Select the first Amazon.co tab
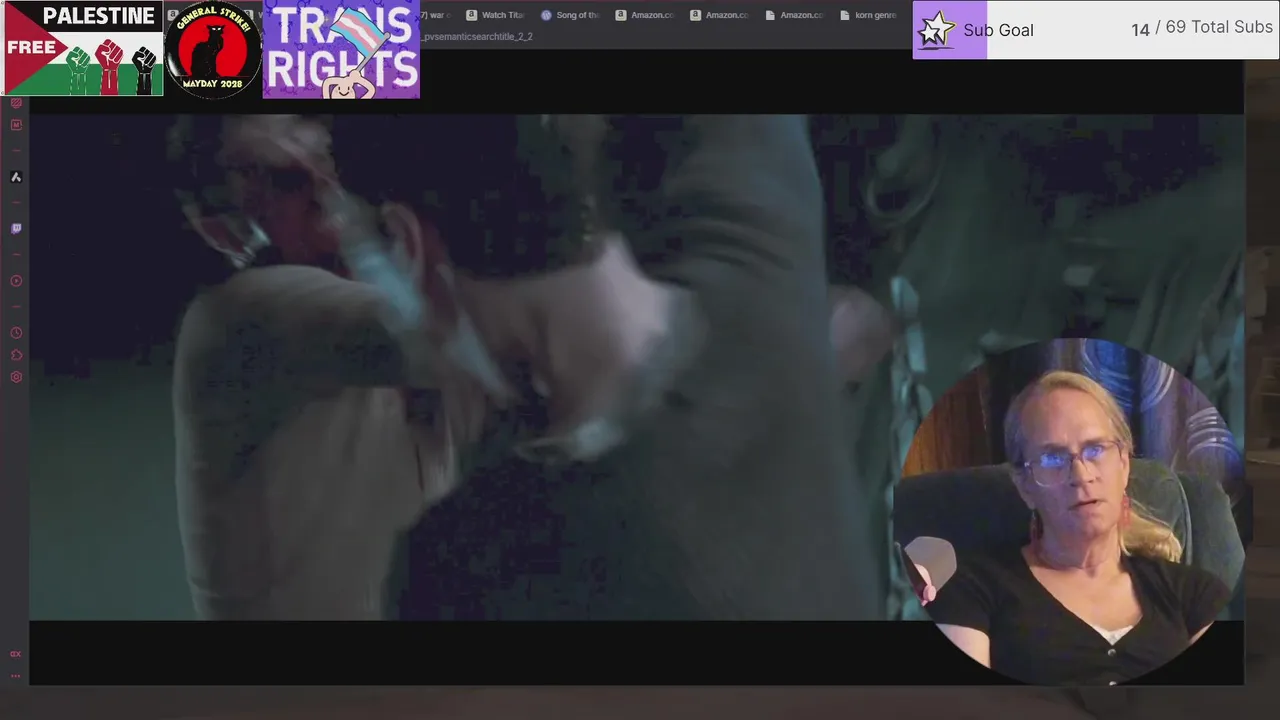Viewport: 1280px width, 720px height. 645,15
